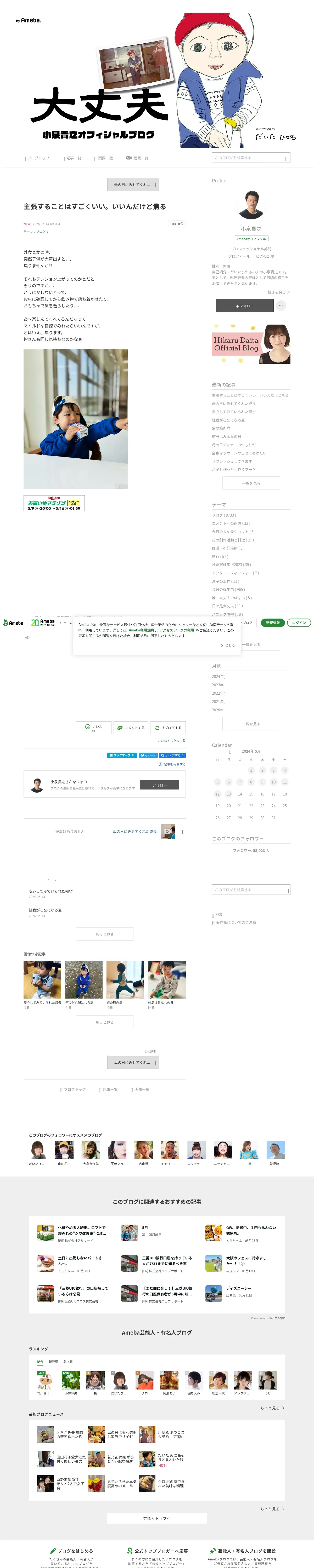314x1568 pixels.
Task: Open recommended blogger 平野ノラ avatar
Action: [x=117, y=1149]
